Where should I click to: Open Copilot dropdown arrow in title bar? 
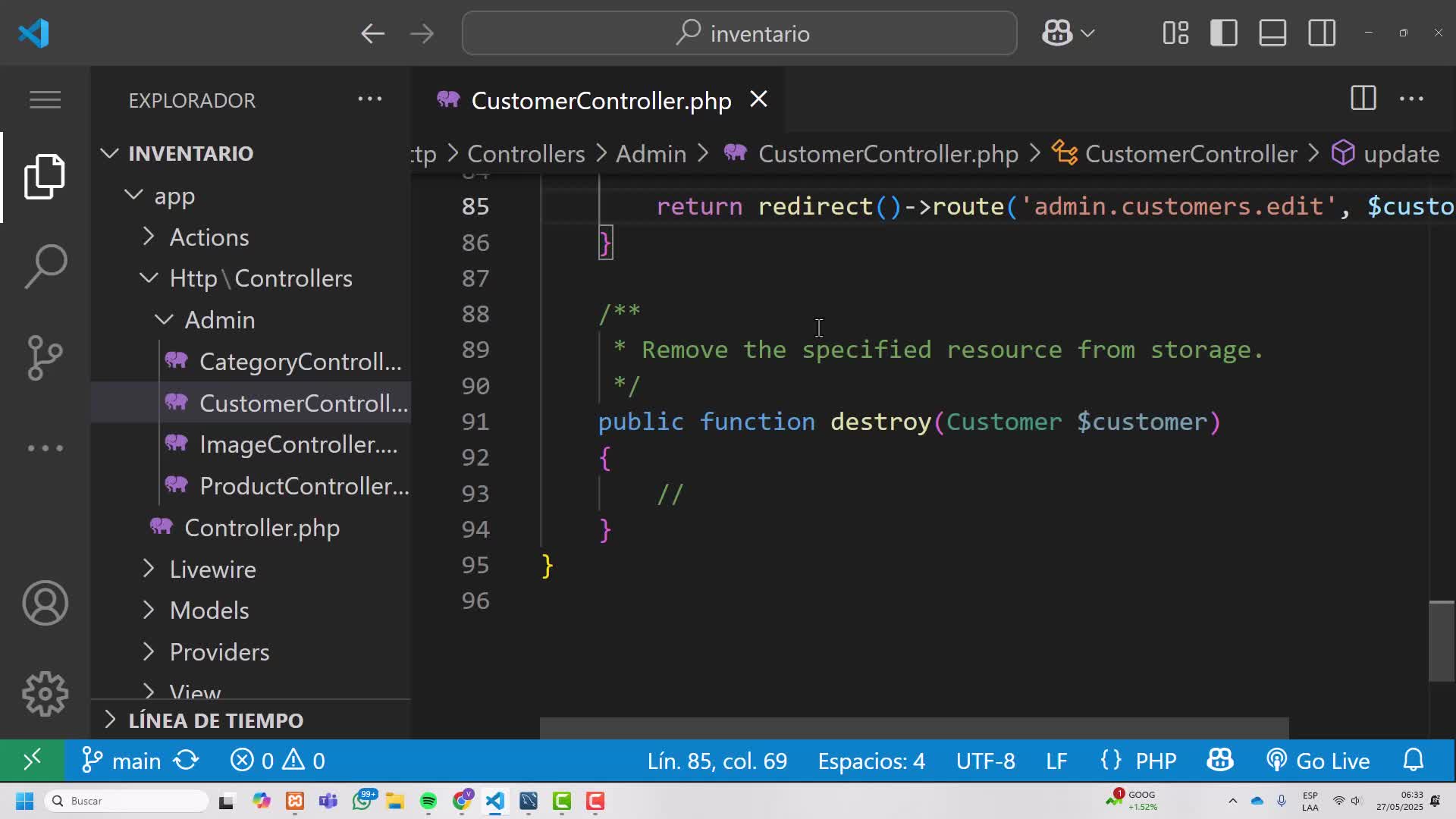(x=1087, y=33)
